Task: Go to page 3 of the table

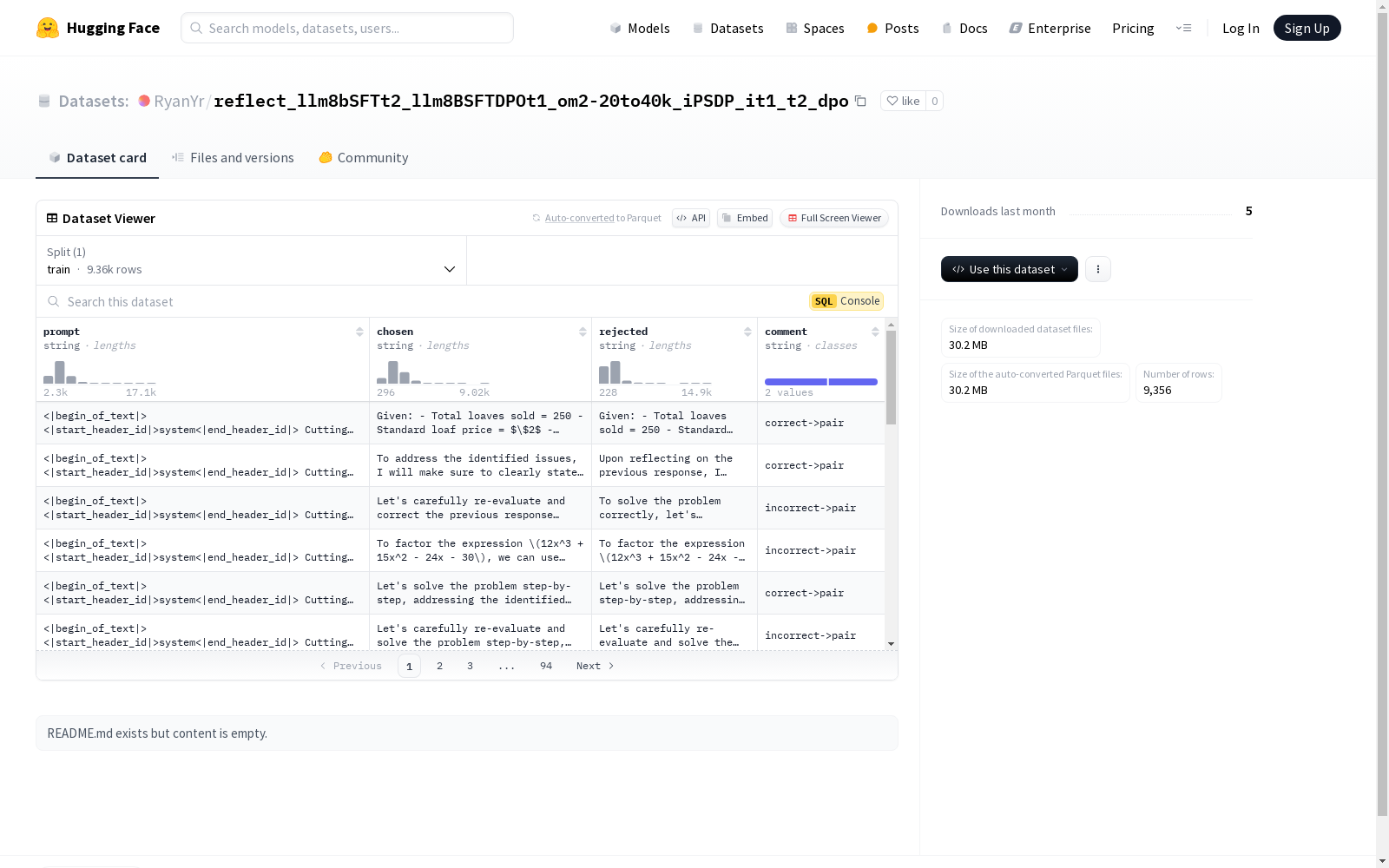Action: pyautogui.click(x=470, y=666)
